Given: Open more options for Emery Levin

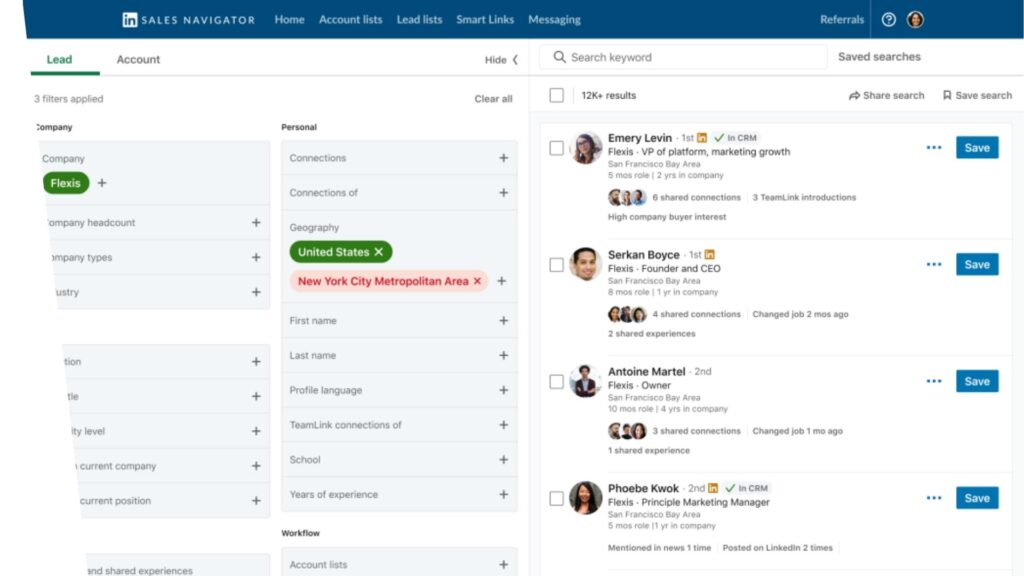Looking at the screenshot, I should [934, 148].
